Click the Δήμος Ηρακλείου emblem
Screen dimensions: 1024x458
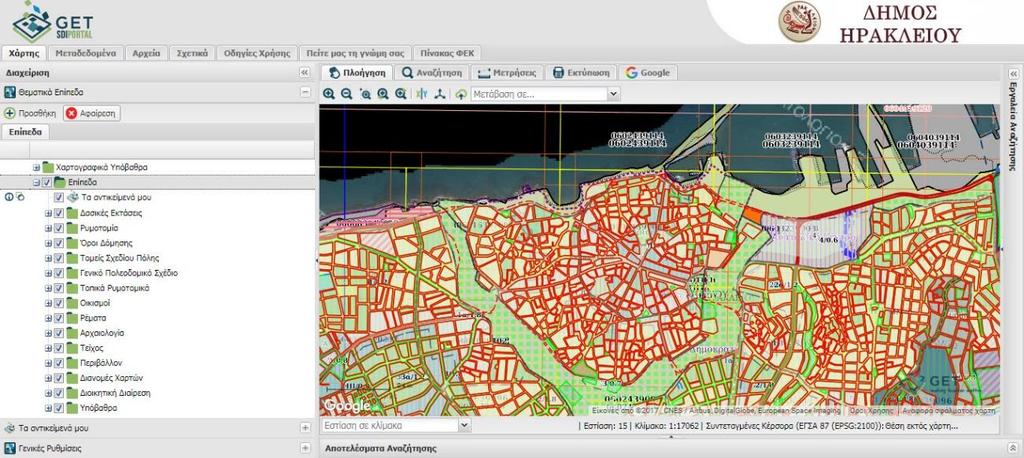tap(799, 22)
